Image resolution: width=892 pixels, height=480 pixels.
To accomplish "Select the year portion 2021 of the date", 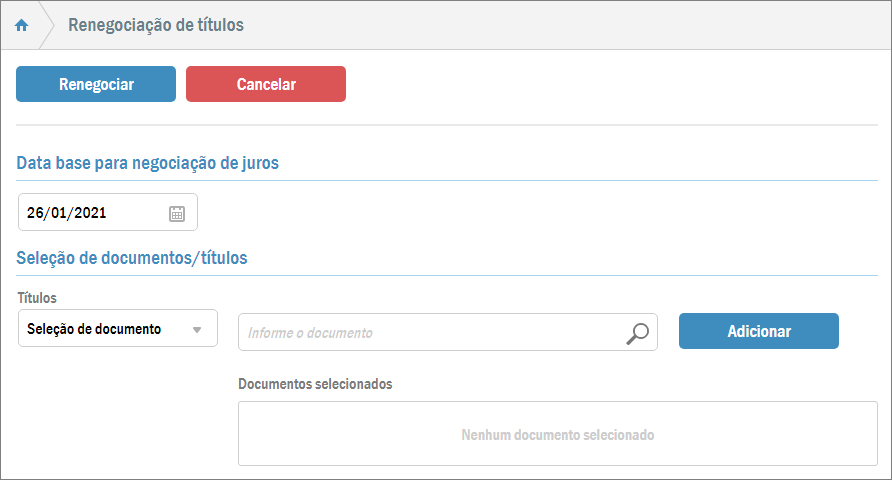I will pos(90,213).
